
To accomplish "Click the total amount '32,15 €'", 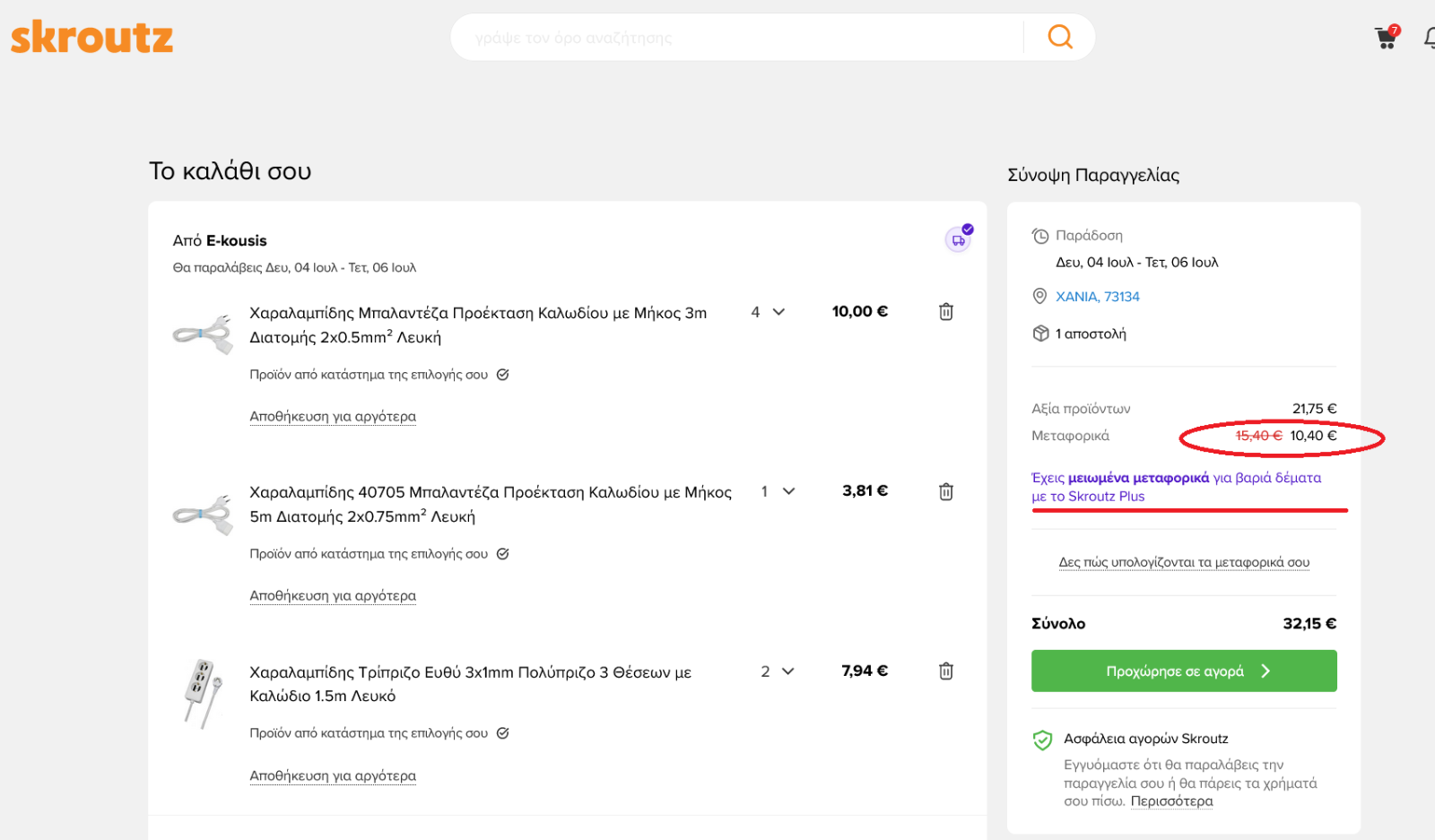I will tap(1309, 623).
